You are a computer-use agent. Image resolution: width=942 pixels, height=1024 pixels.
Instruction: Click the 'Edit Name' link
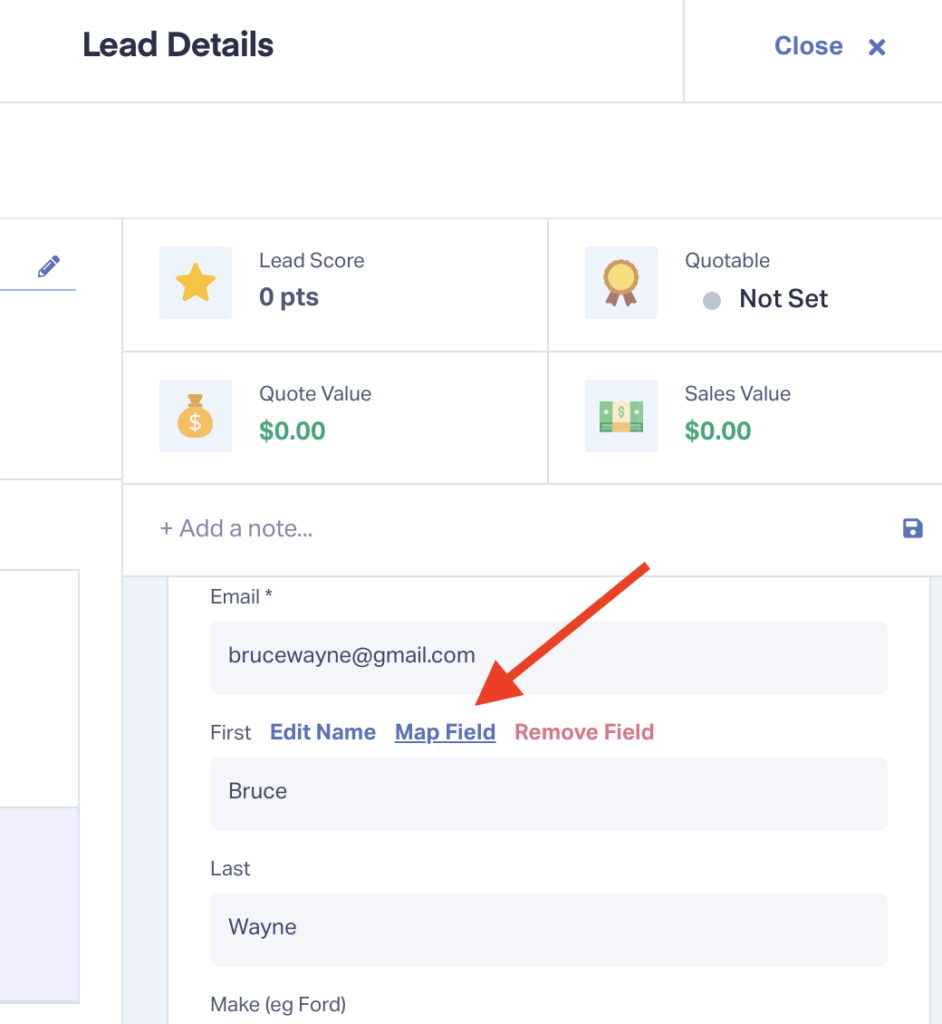point(323,732)
